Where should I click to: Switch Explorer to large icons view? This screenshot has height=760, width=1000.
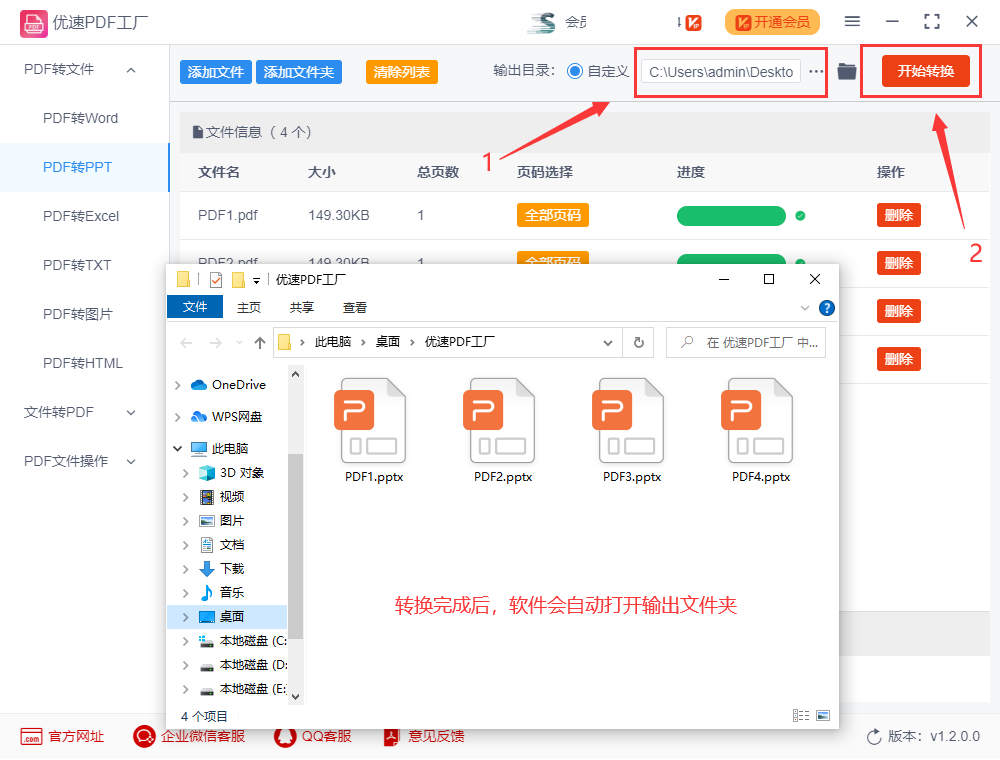(823, 715)
